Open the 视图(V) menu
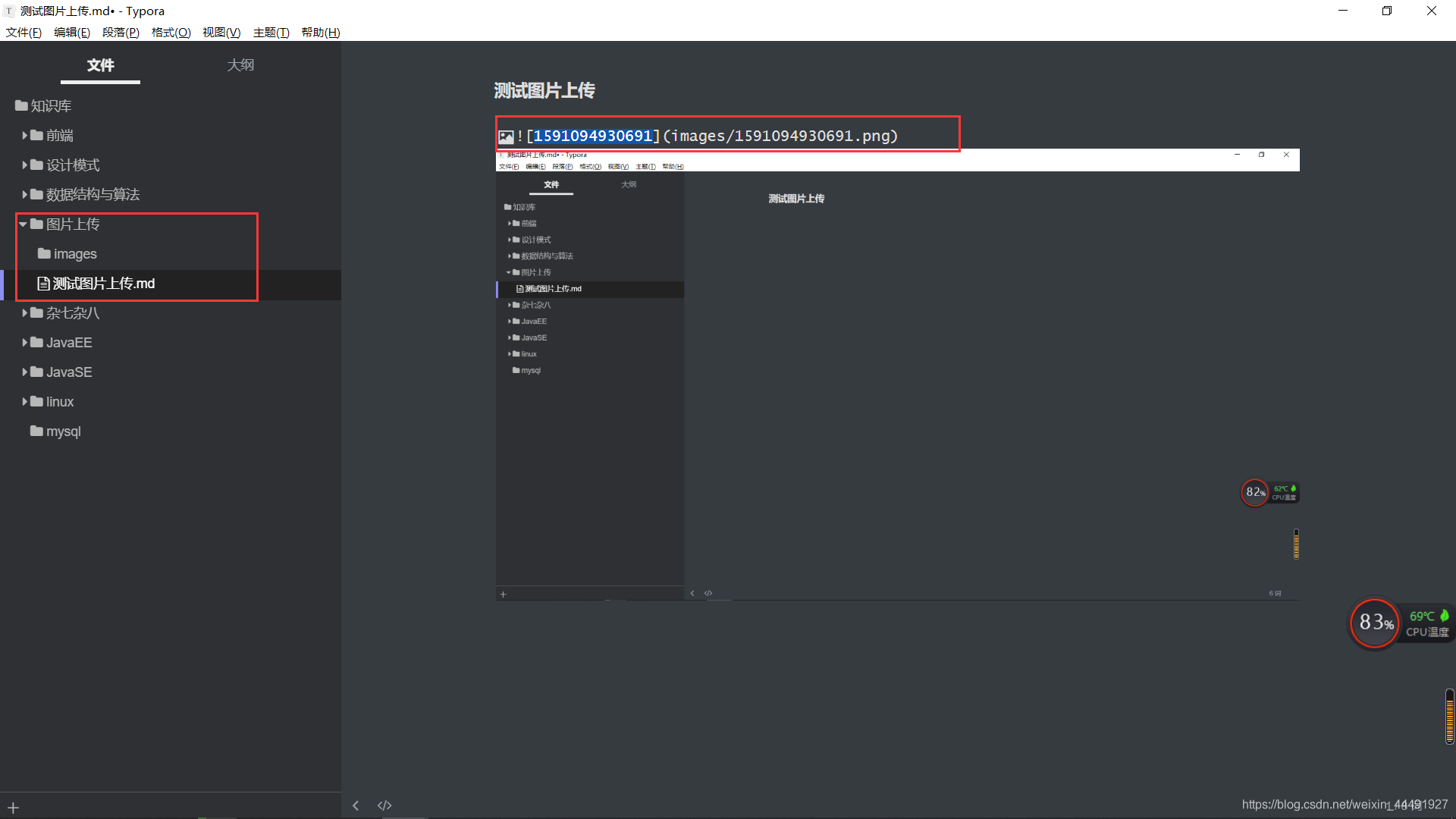The height and width of the screenshot is (819, 1456). 221,33
